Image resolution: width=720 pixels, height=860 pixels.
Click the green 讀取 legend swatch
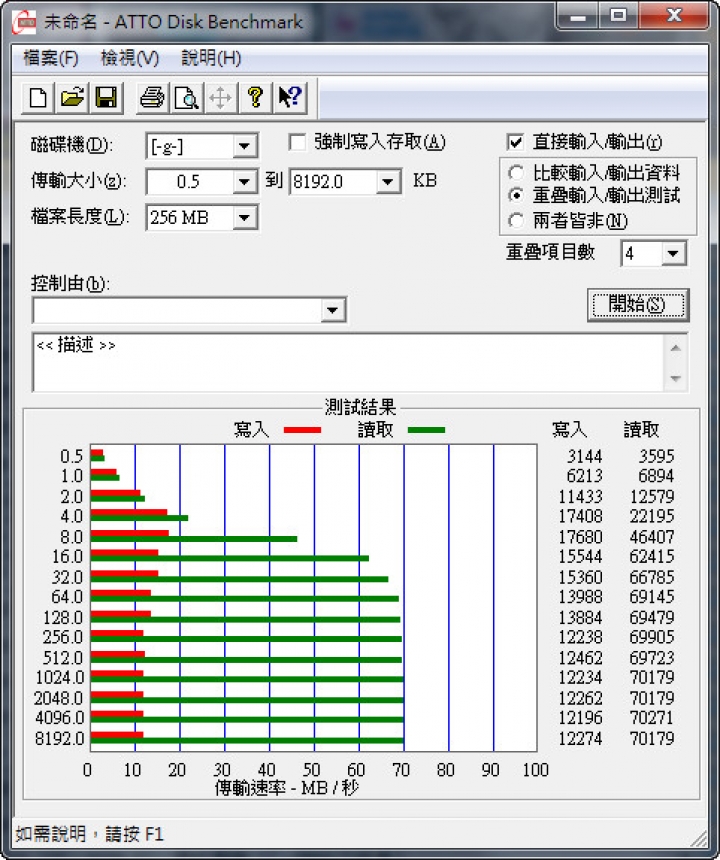[427, 430]
